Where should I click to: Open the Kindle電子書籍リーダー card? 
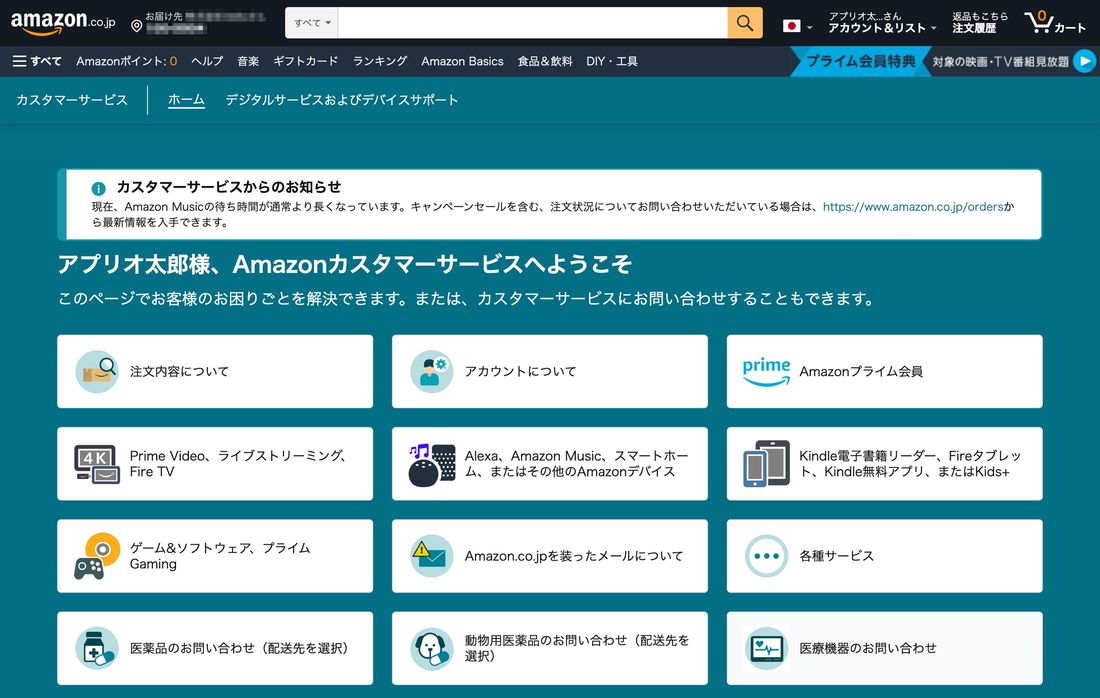pyautogui.click(x=884, y=464)
